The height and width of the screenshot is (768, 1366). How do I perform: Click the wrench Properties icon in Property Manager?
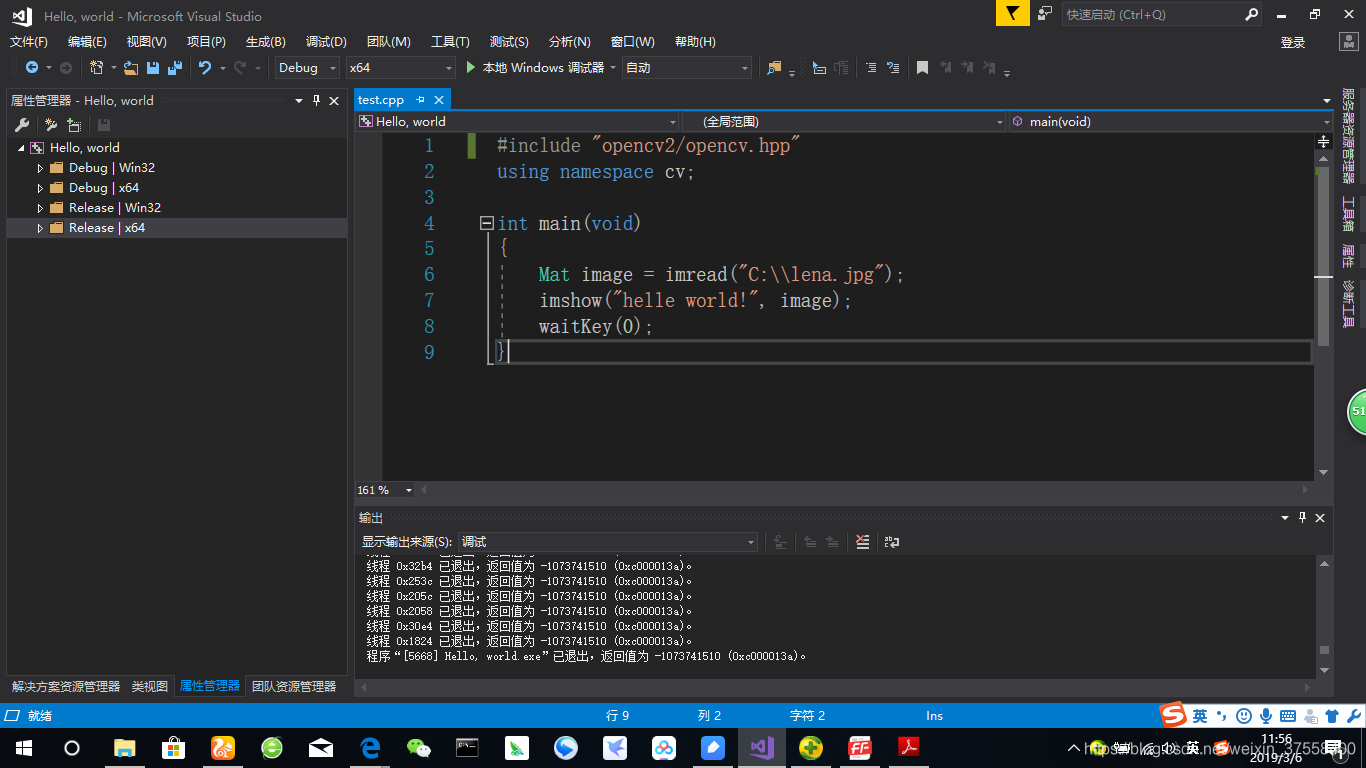pyautogui.click(x=22, y=125)
